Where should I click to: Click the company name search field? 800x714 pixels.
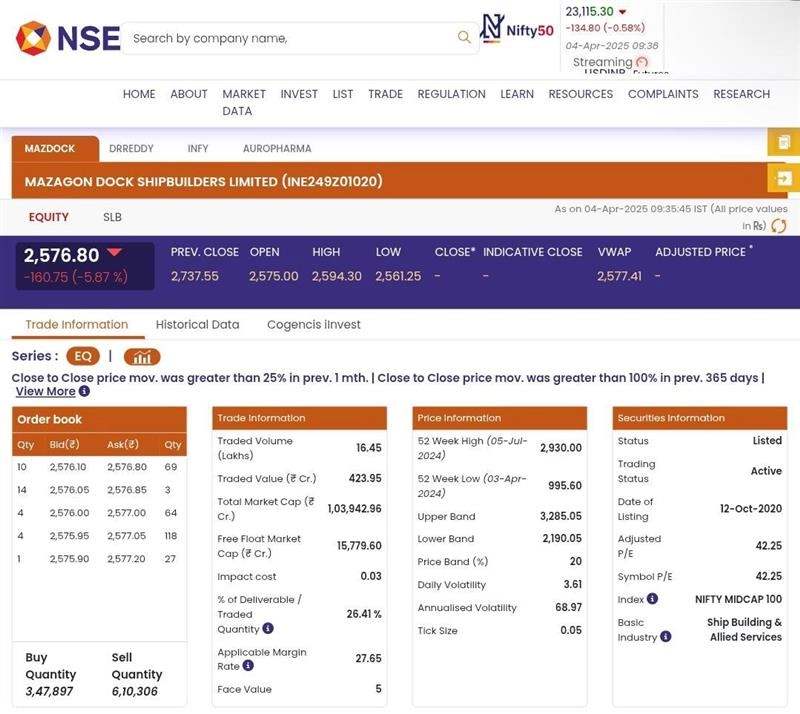290,38
